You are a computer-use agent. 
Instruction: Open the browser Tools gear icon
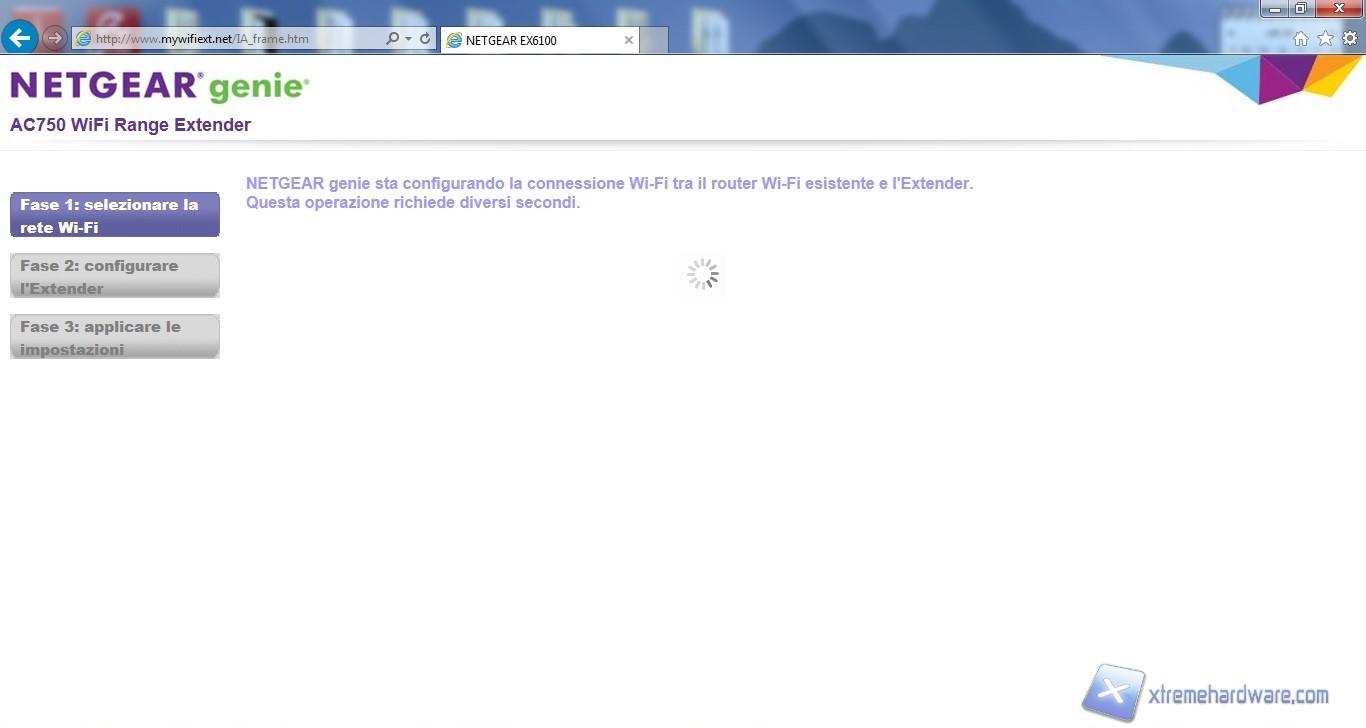pyautogui.click(x=1350, y=39)
